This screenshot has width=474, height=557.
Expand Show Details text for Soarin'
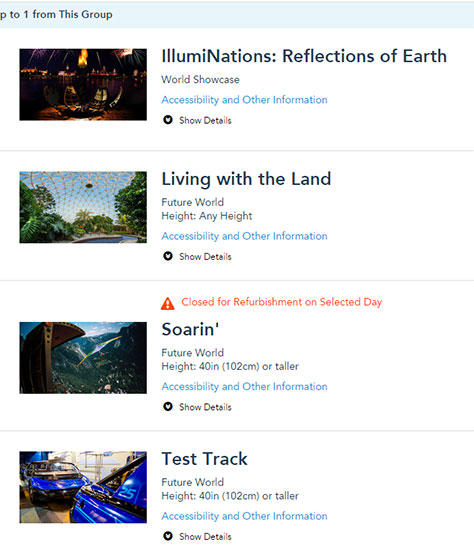point(205,407)
